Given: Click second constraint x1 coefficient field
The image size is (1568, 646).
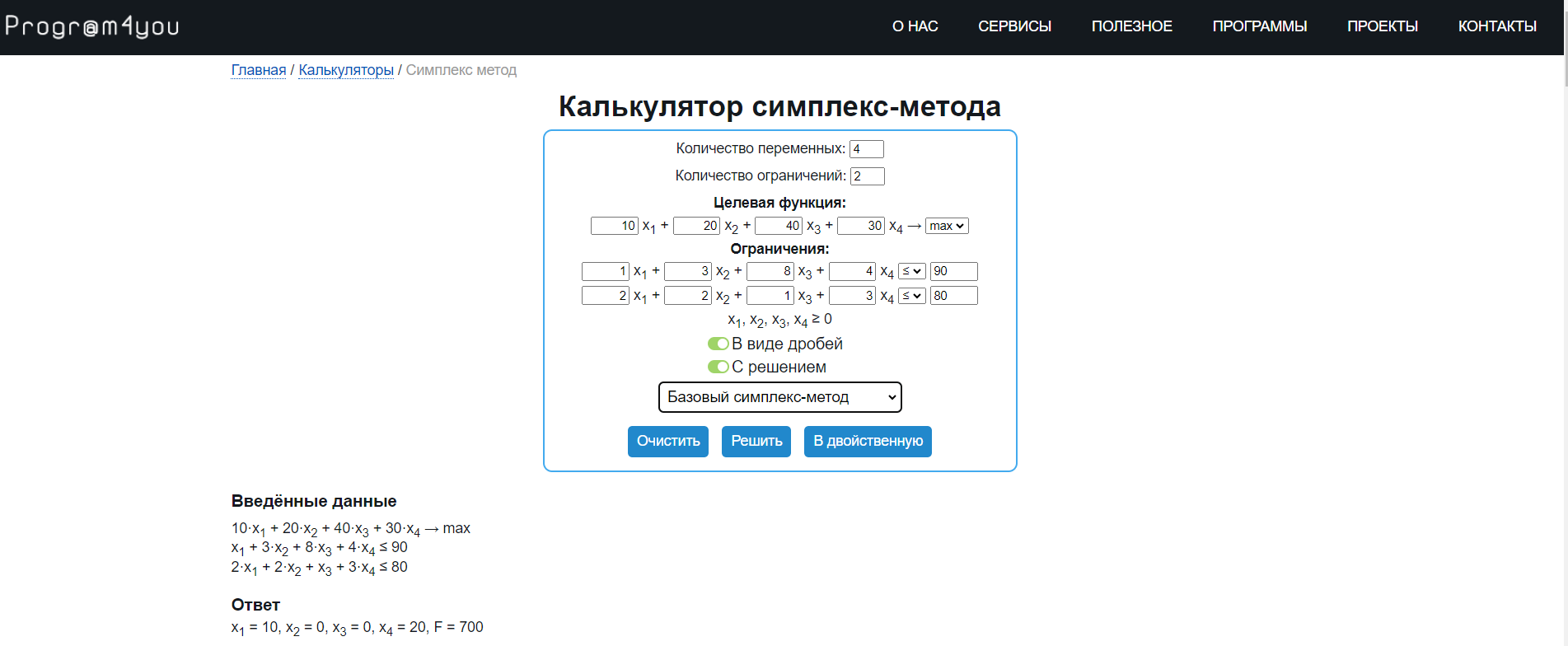Looking at the screenshot, I should click(x=606, y=296).
